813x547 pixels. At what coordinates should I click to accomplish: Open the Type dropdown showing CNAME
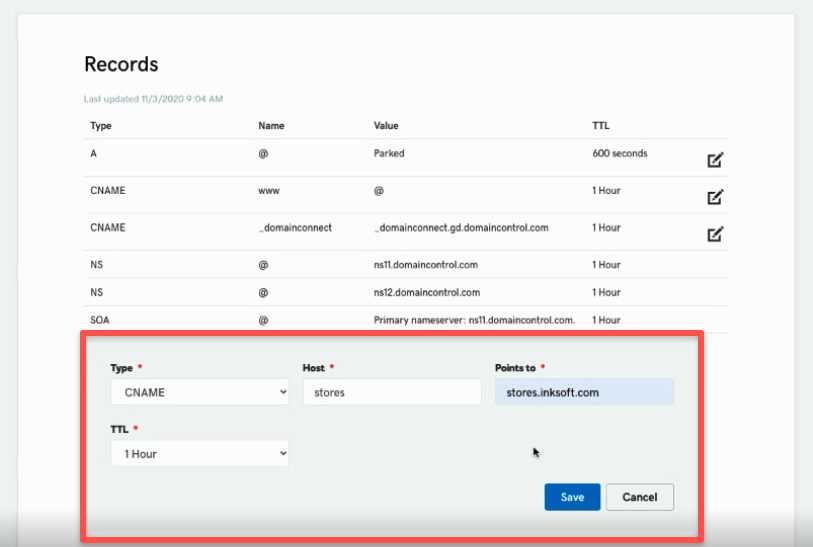click(x=199, y=392)
